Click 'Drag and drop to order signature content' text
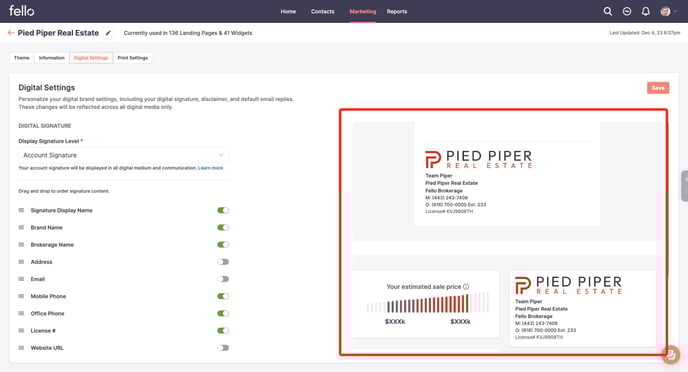The image size is (688, 372). [64, 191]
